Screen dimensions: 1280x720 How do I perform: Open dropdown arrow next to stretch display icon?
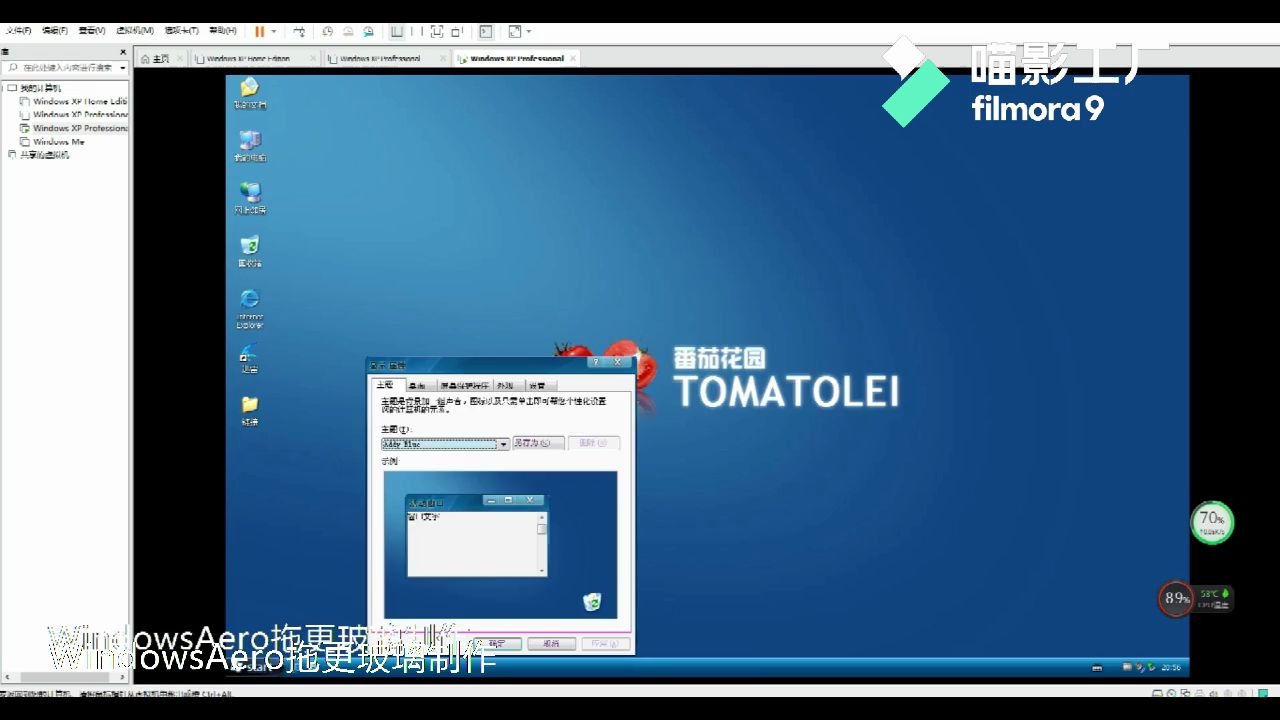(x=529, y=31)
